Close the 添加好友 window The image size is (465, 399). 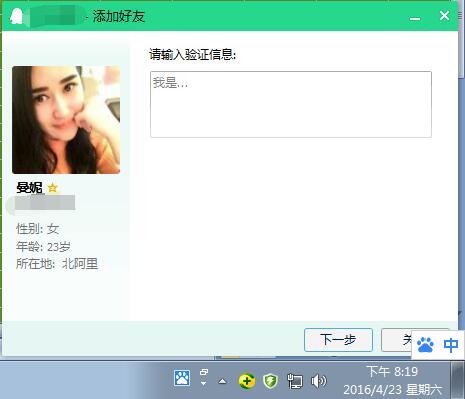point(444,15)
